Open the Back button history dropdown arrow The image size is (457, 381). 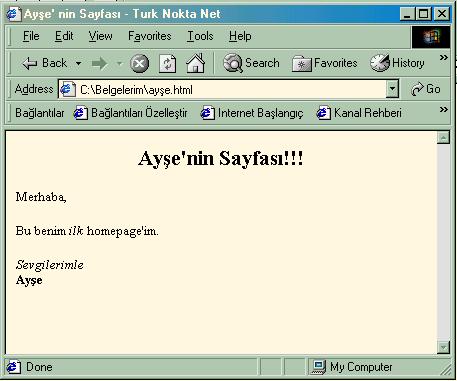(x=78, y=63)
